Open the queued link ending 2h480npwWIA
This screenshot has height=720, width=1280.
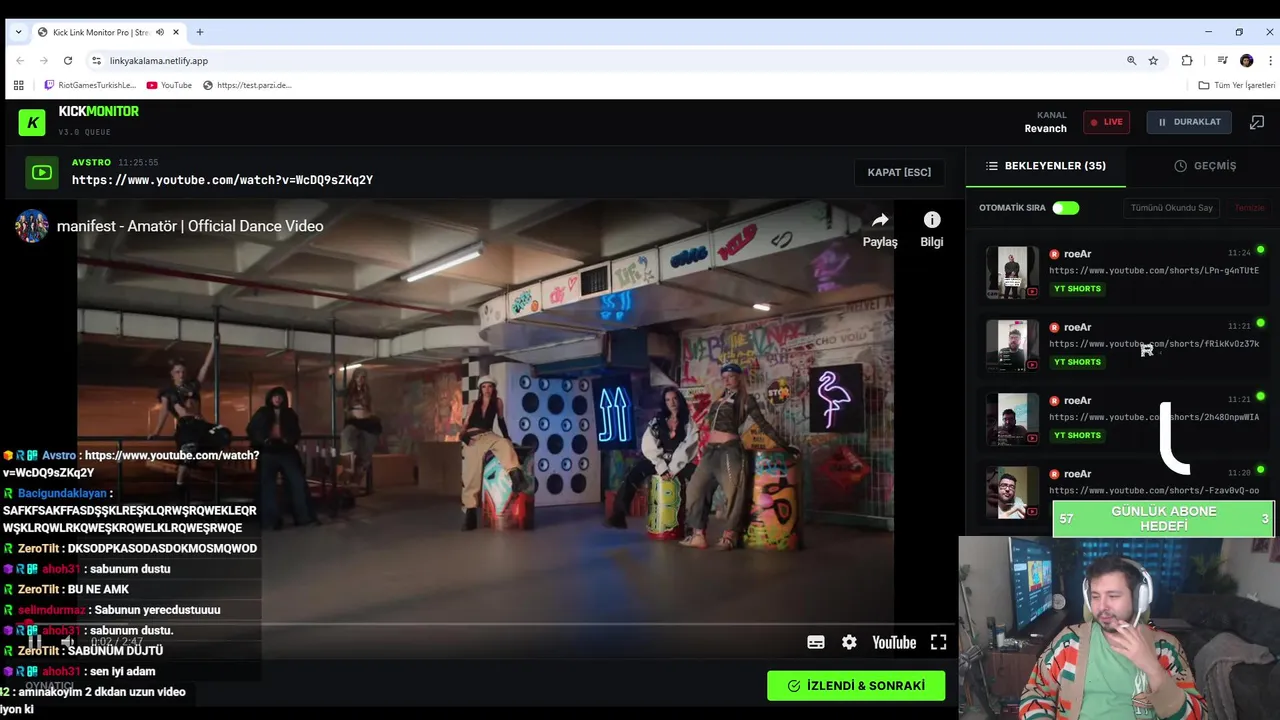tap(1154, 417)
